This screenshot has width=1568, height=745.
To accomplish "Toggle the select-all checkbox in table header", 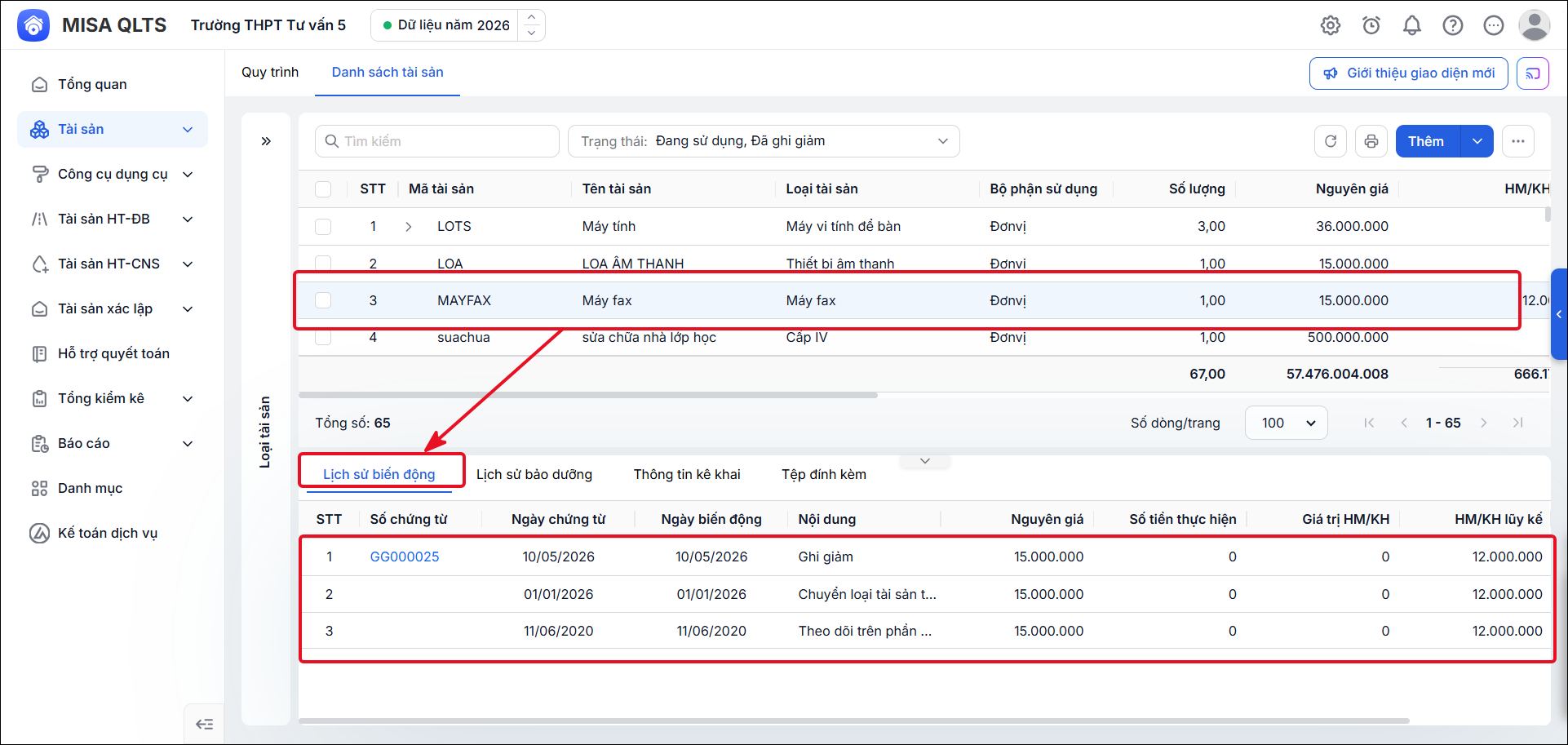I will click(x=323, y=189).
